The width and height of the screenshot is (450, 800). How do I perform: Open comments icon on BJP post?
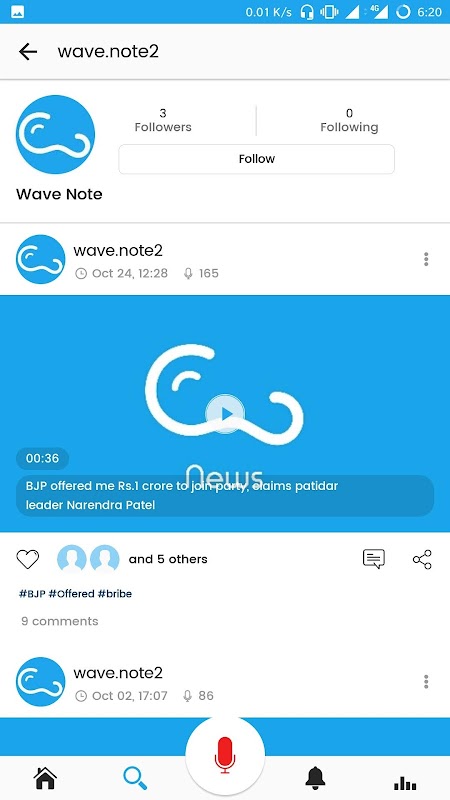[x=373, y=559]
